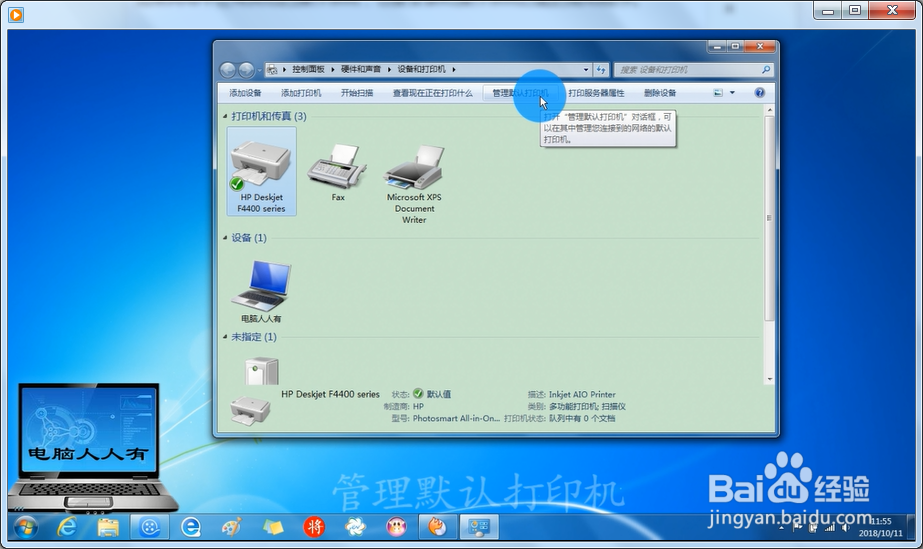Open the blue e browser taskbar icon
This screenshot has width=923, height=549.
click(x=191, y=527)
